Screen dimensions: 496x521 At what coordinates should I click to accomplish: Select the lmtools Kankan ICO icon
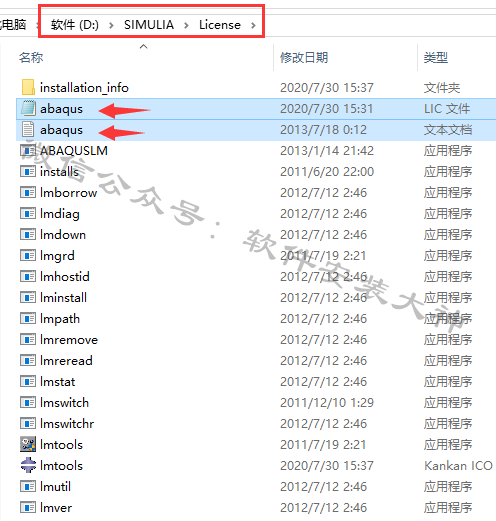click(28, 466)
